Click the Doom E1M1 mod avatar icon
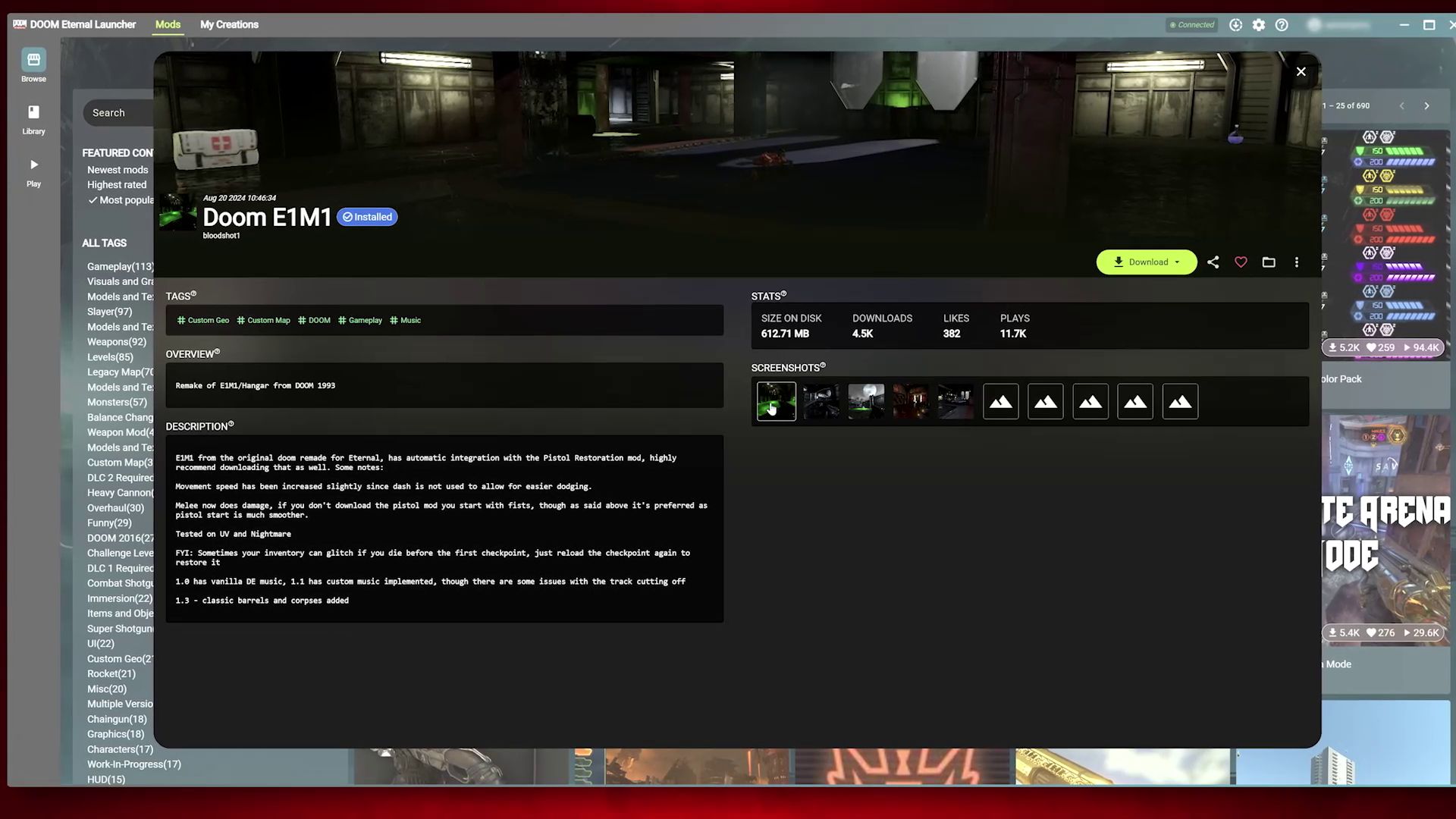1456x819 pixels. coord(178,212)
